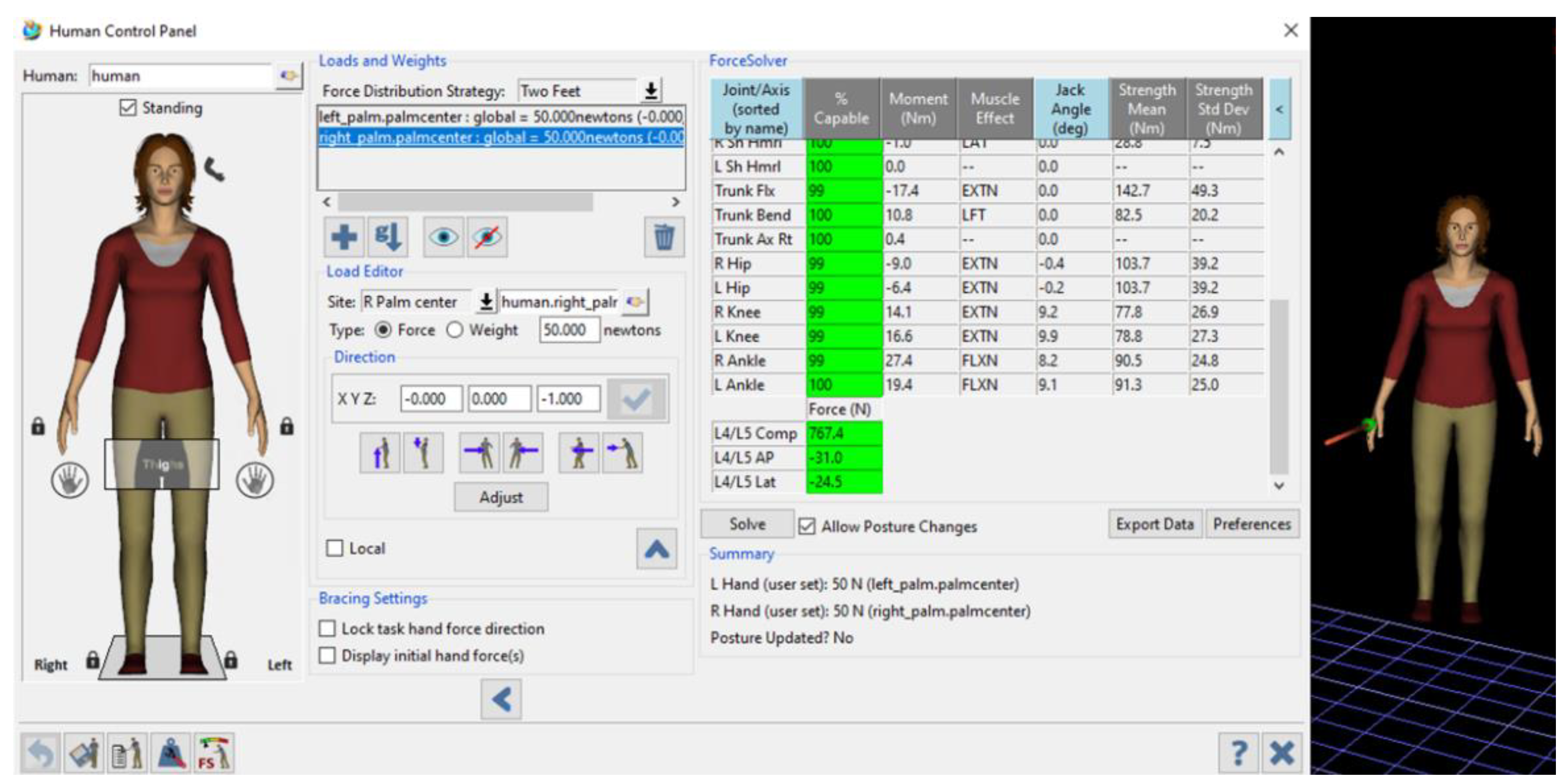Click the trash icon to delete load
Viewport: 1568px width, 784px height.
coord(664,237)
